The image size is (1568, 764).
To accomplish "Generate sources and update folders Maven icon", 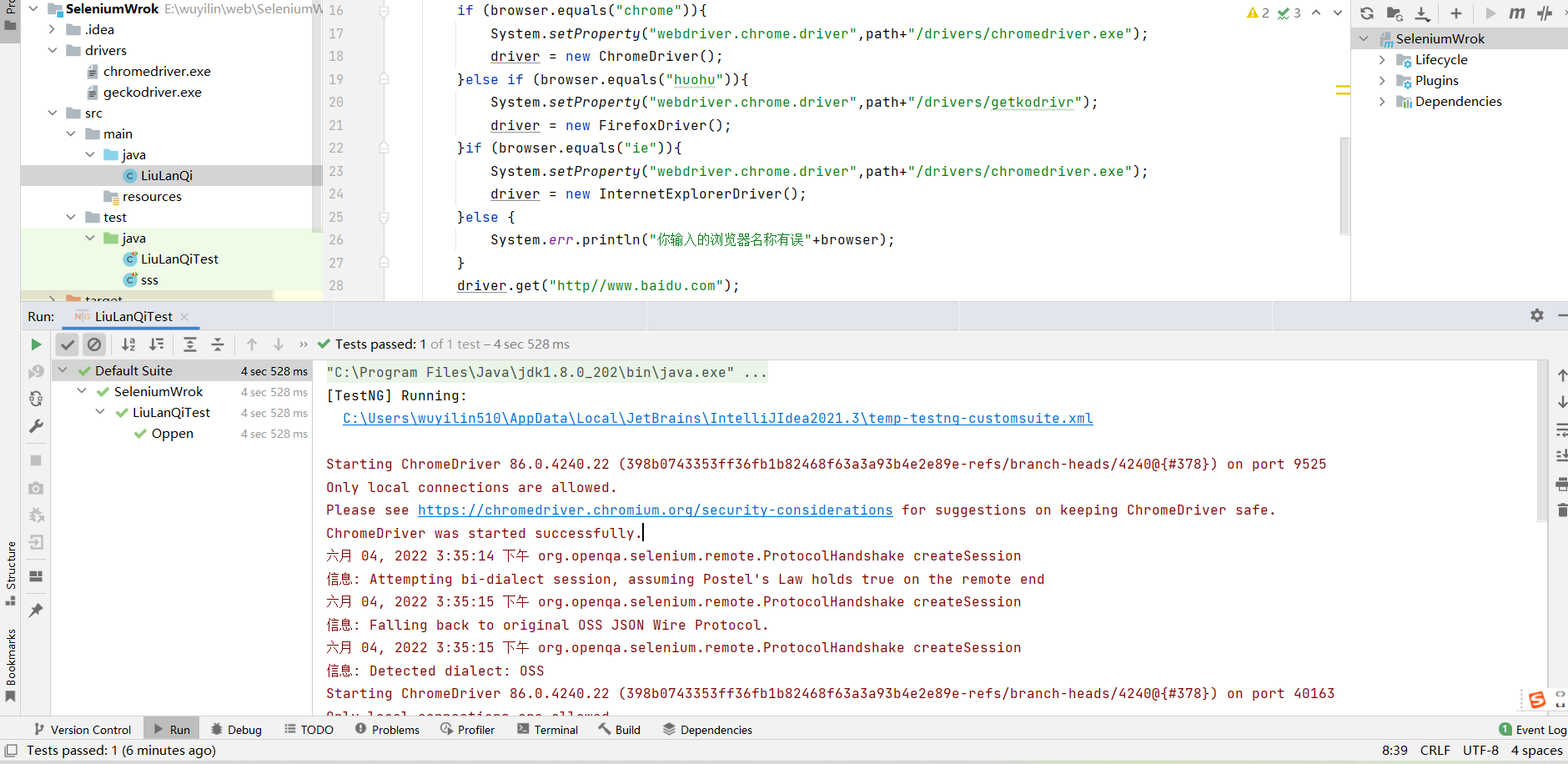I will pyautogui.click(x=1395, y=13).
